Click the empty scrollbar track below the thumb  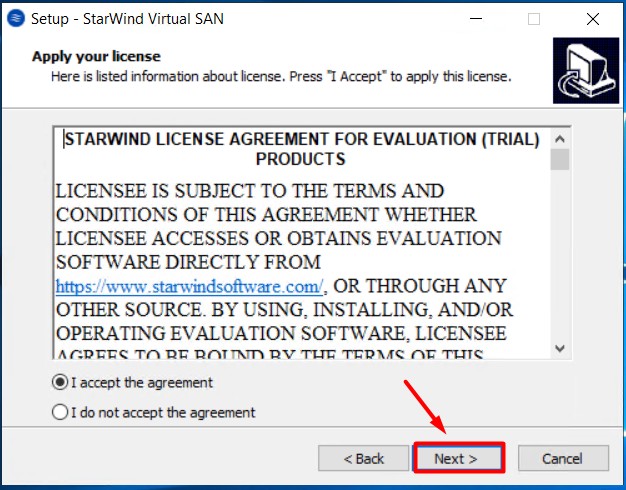(560, 260)
